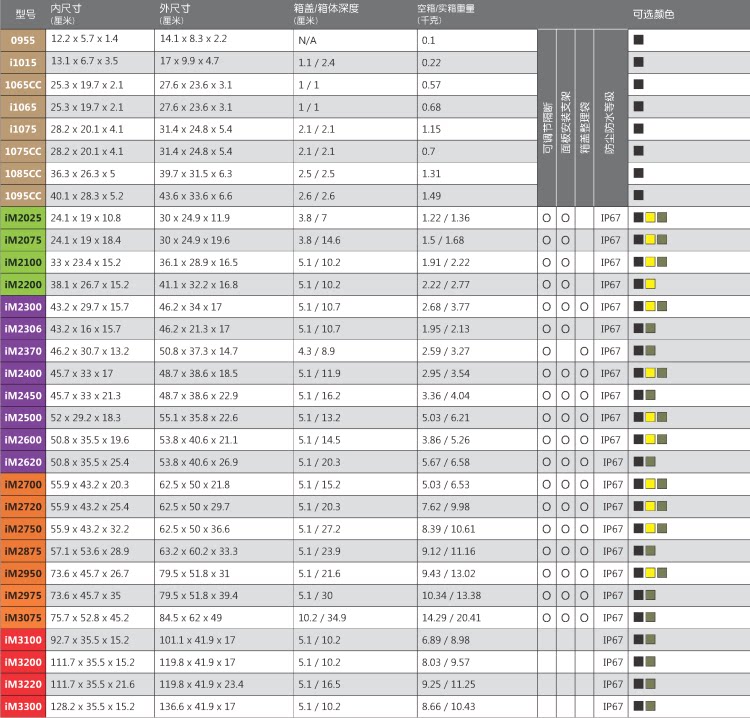Select the 1095CC model label
Screen dimensions: 750x718
tap(23, 196)
